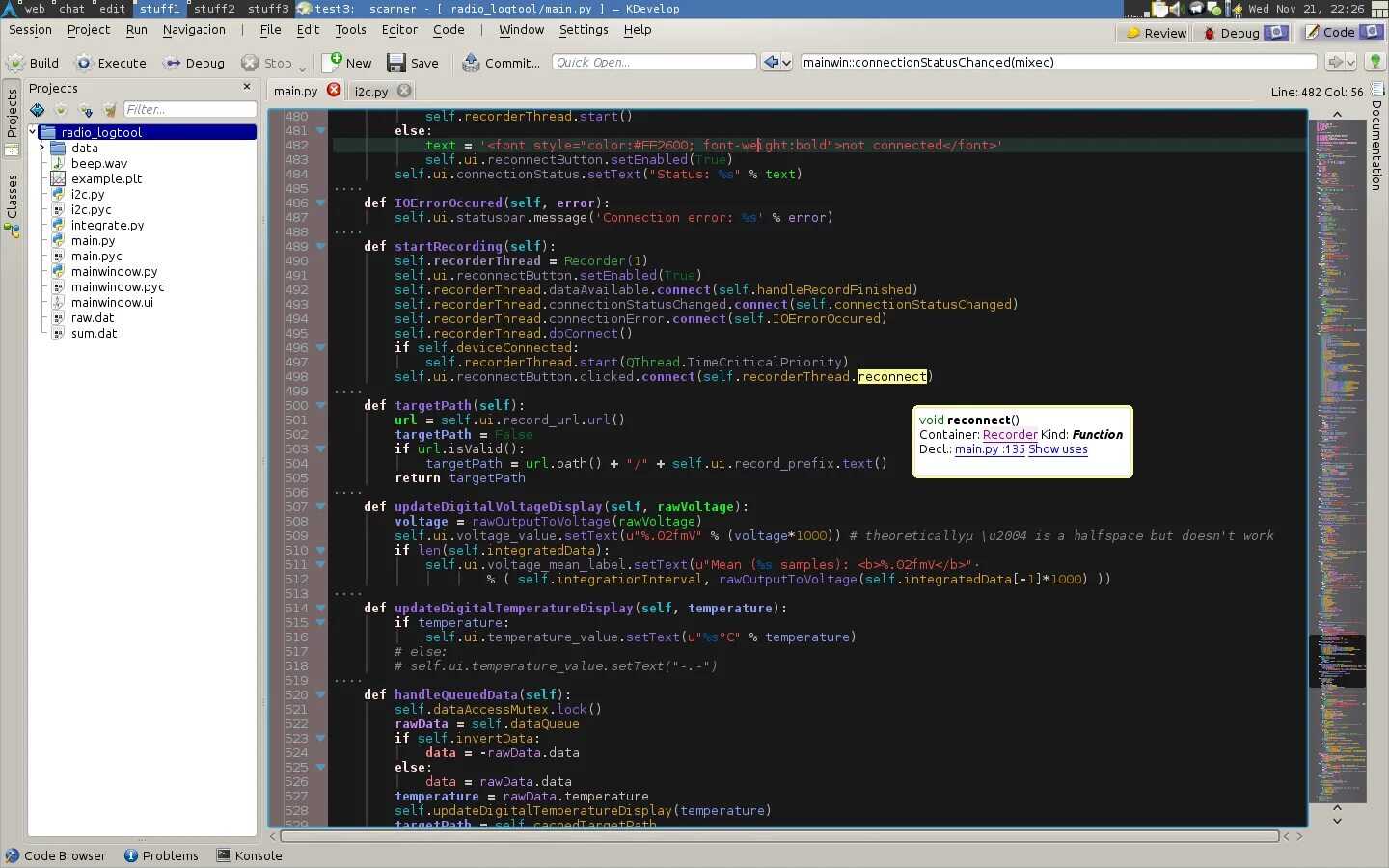Open the Classes side panel

12,205
